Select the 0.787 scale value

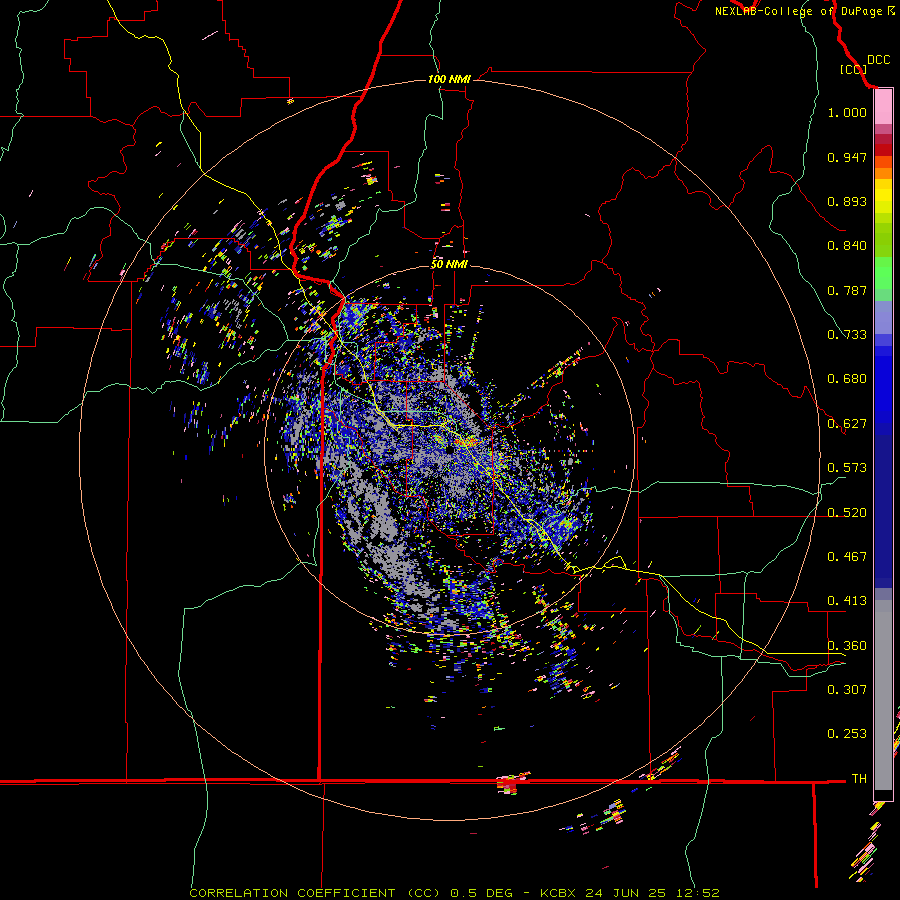coord(847,290)
